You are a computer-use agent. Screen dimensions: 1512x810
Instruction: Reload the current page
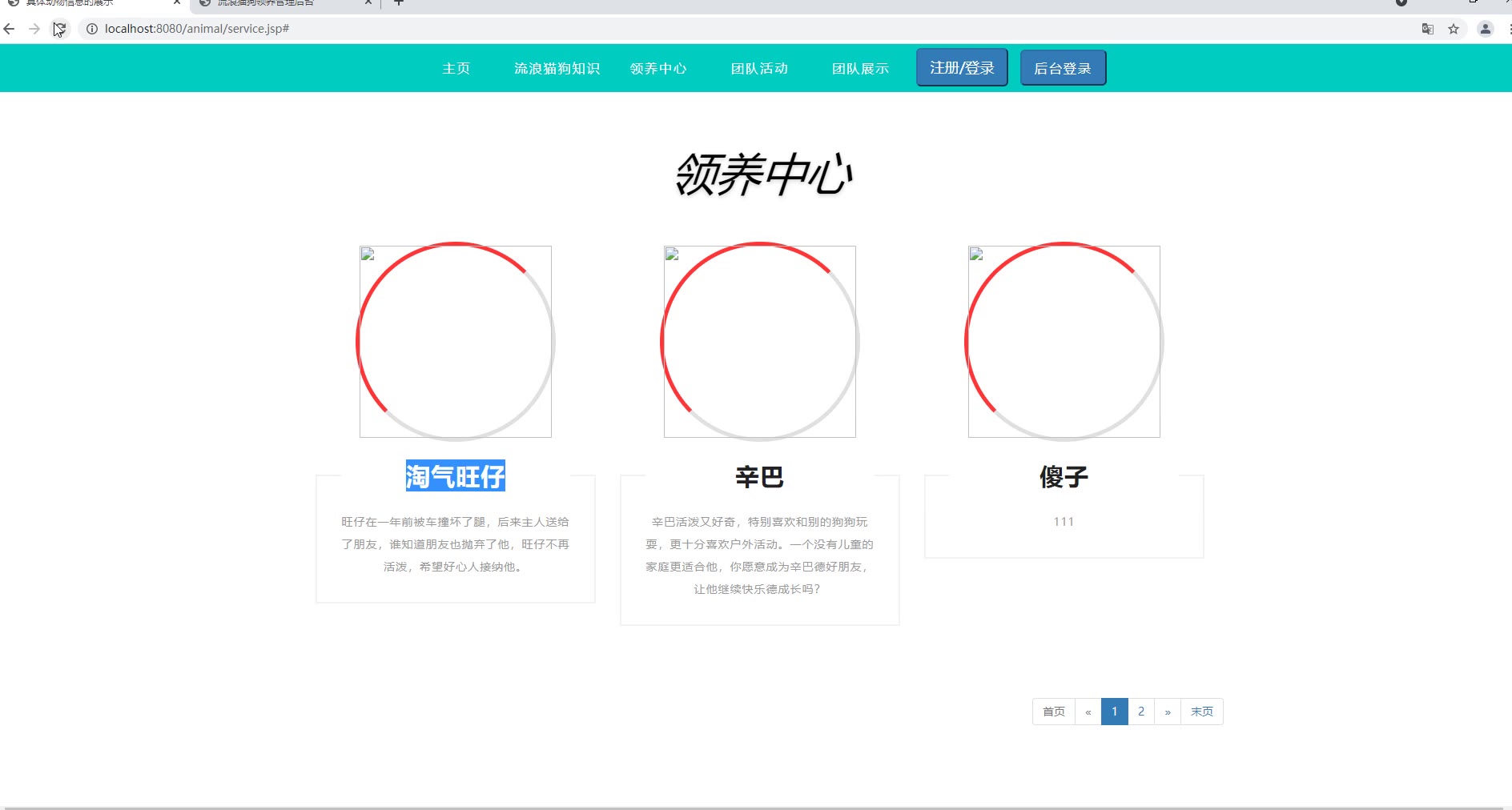pyautogui.click(x=60, y=29)
